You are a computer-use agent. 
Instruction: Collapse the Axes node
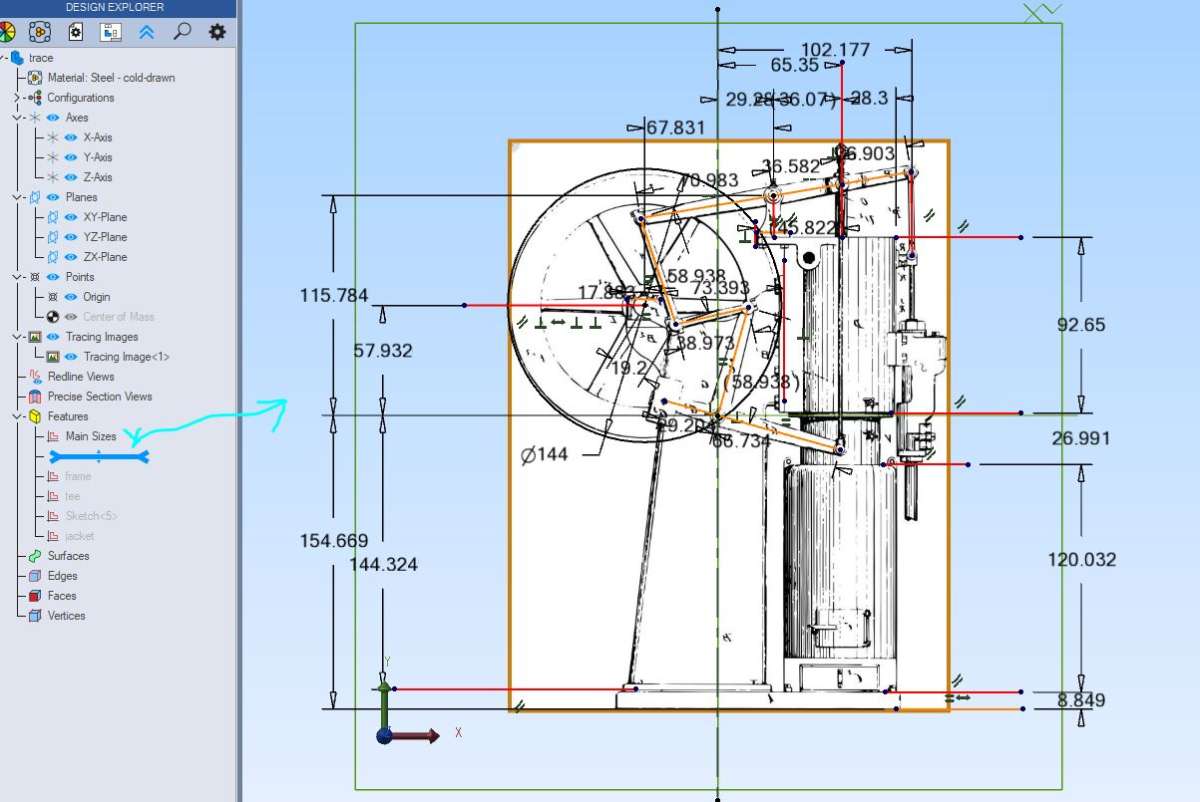point(16,117)
